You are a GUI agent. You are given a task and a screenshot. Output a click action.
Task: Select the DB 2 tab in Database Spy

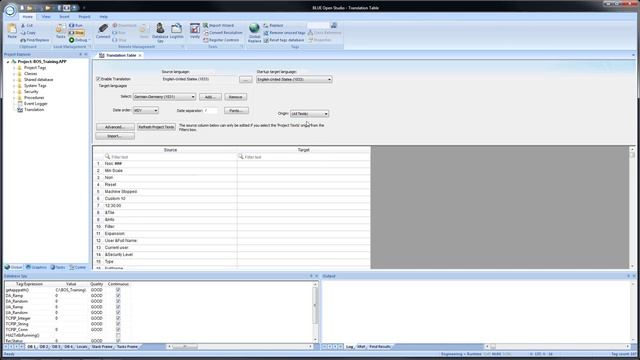(44, 347)
